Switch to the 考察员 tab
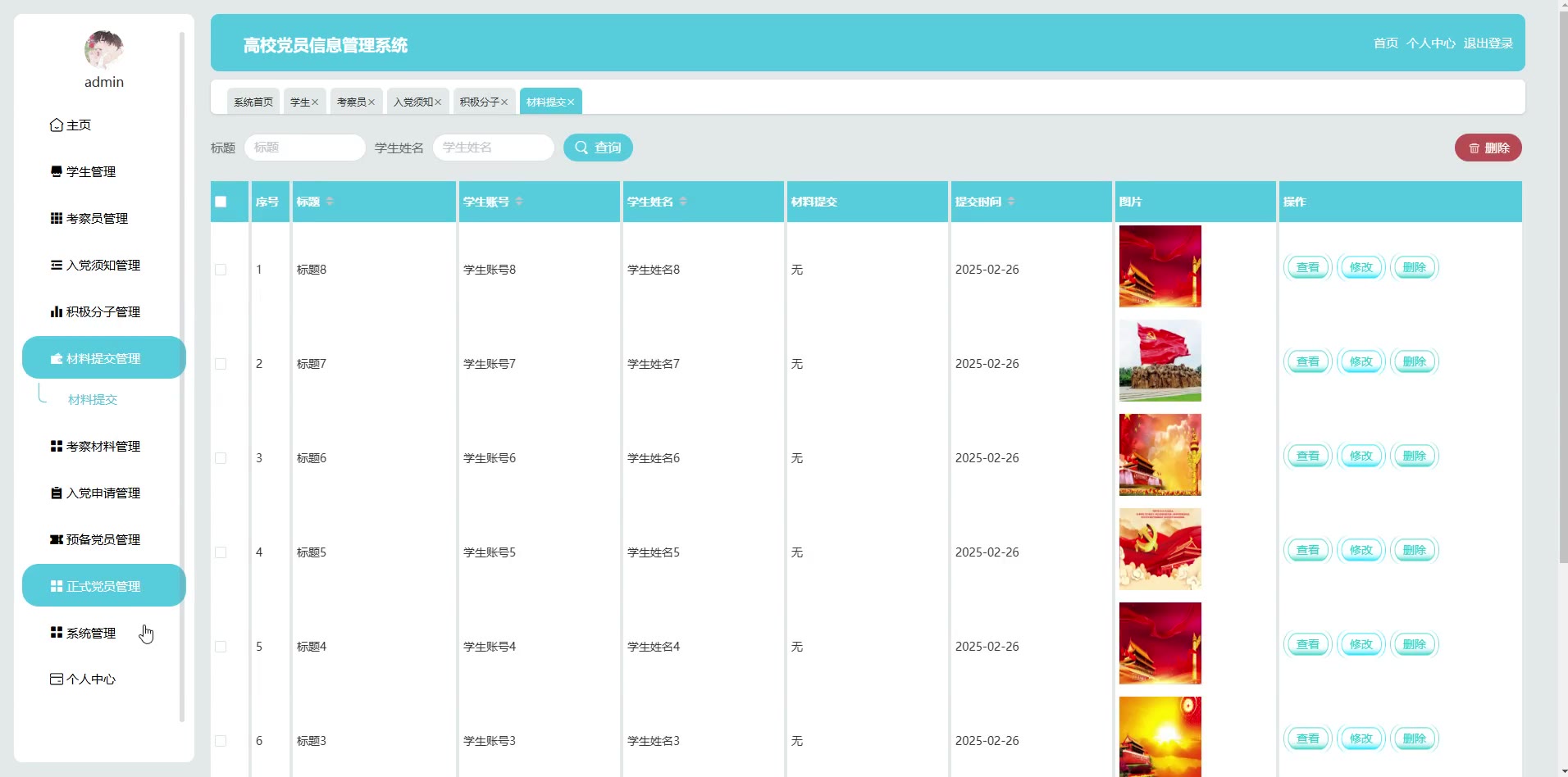 [352, 102]
